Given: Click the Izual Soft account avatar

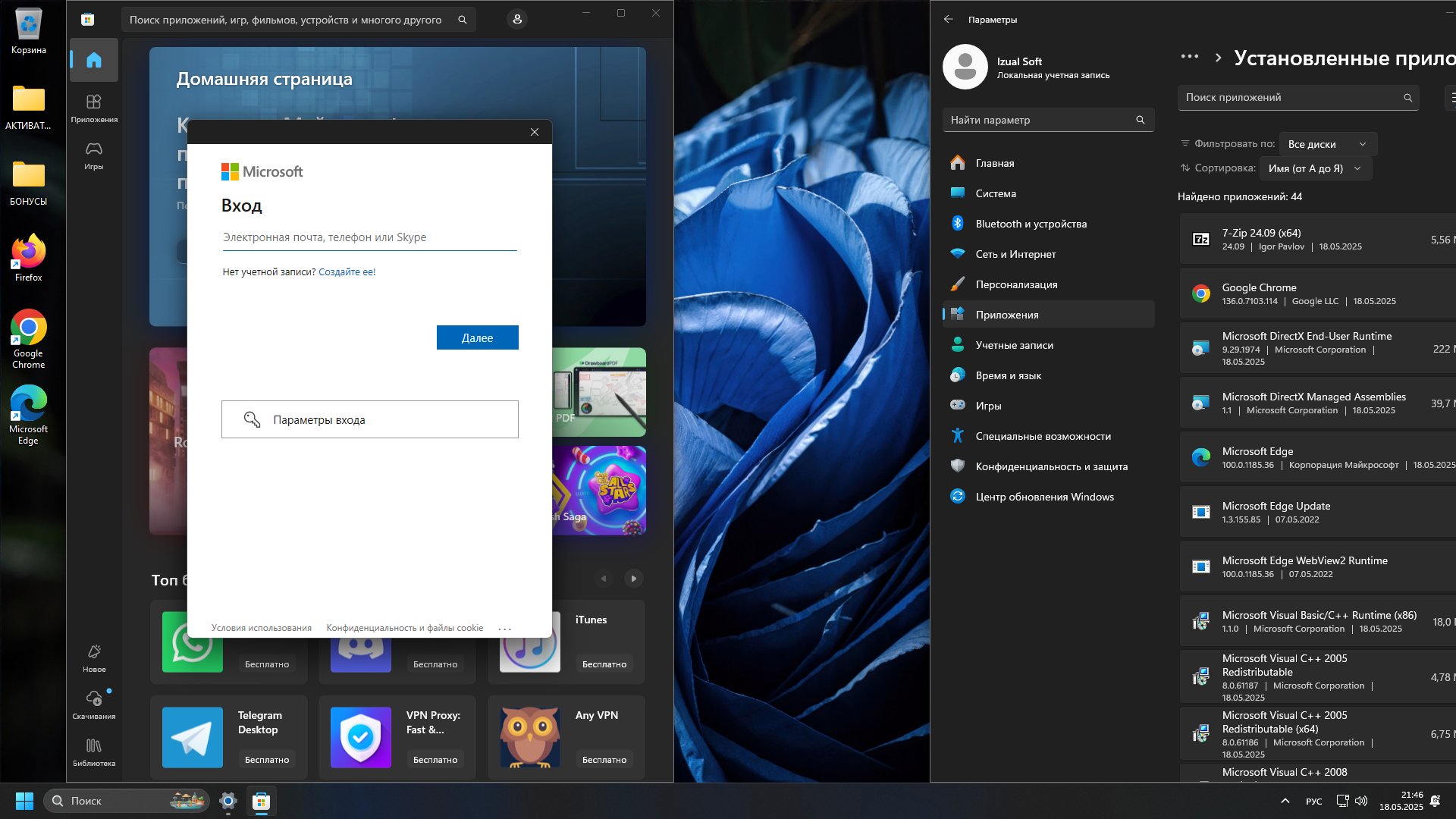Looking at the screenshot, I should pos(965,67).
